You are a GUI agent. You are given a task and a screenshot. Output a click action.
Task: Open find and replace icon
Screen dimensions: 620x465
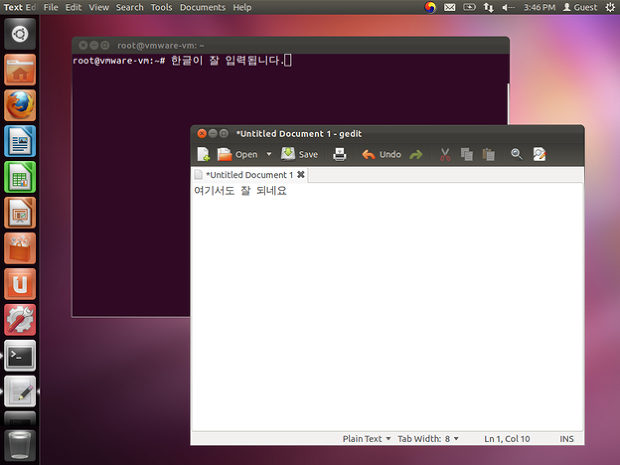[539, 154]
